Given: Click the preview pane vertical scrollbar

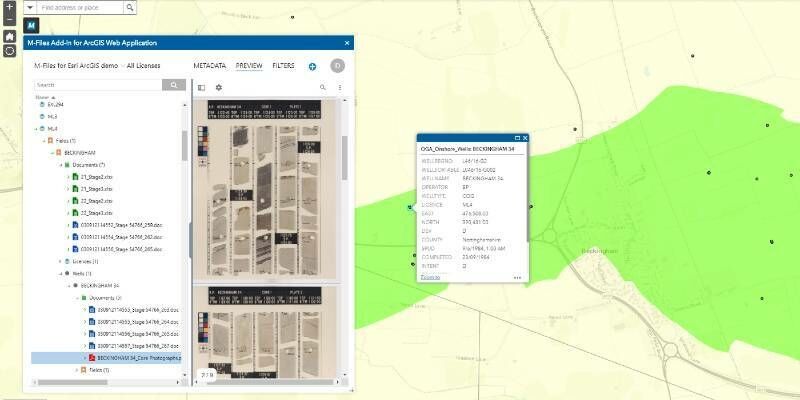Looking at the screenshot, I should pyautogui.click(x=344, y=158).
